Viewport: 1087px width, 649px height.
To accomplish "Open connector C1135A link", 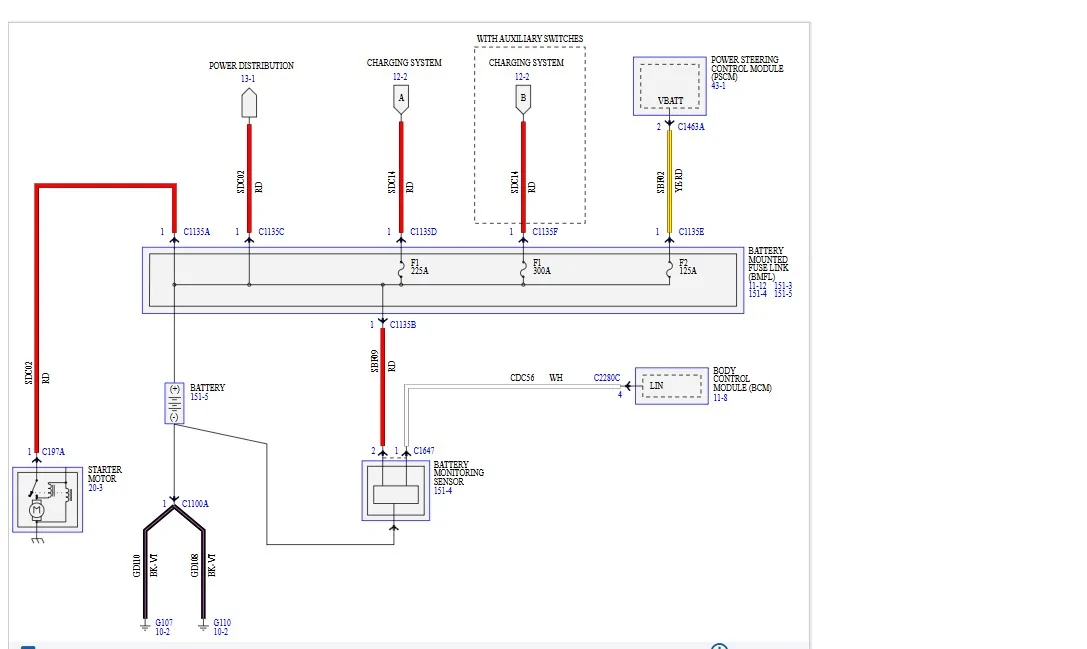I will click(196, 232).
